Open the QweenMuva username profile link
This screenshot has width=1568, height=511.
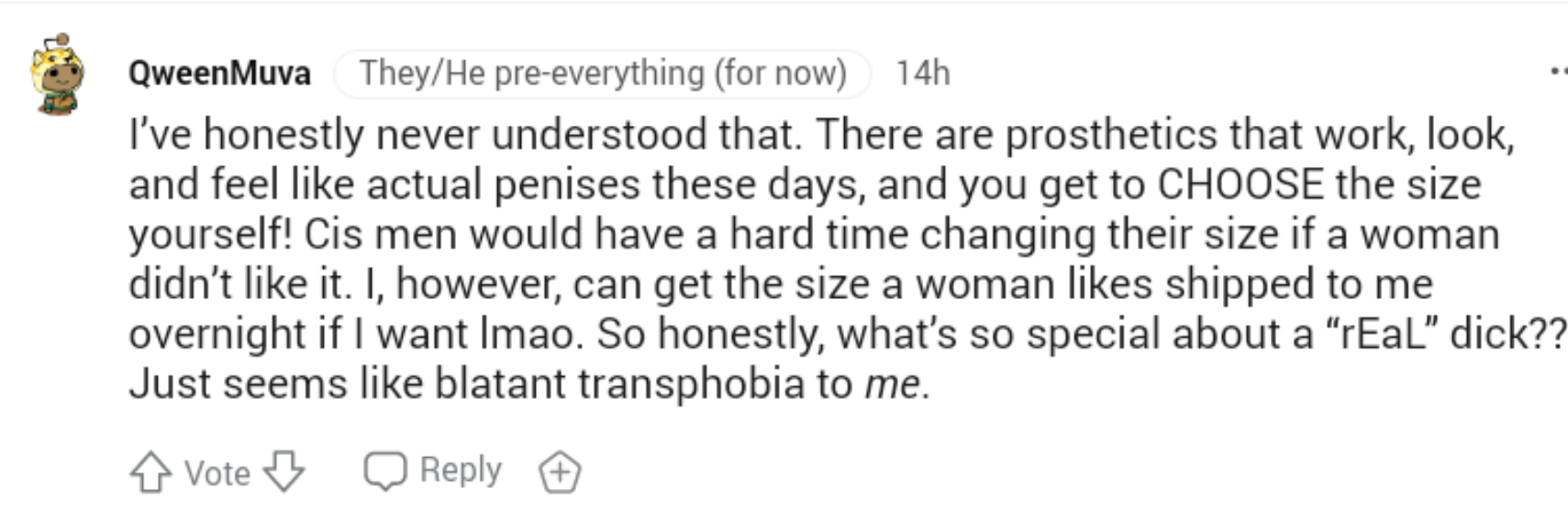[219, 72]
